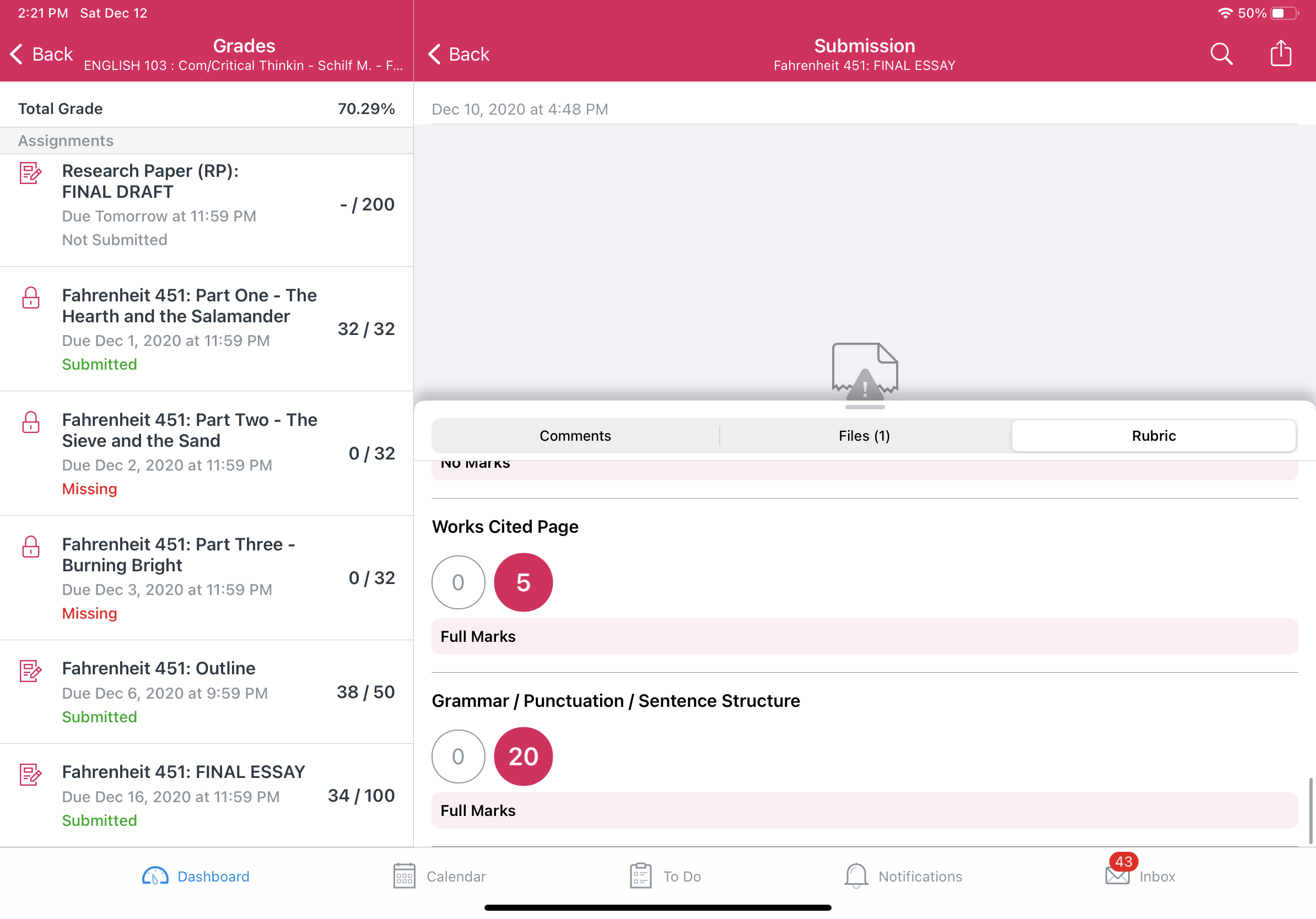The image size is (1316, 919).
Task: Select rating 20 for Grammar / Punctuation
Action: point(524,756)
